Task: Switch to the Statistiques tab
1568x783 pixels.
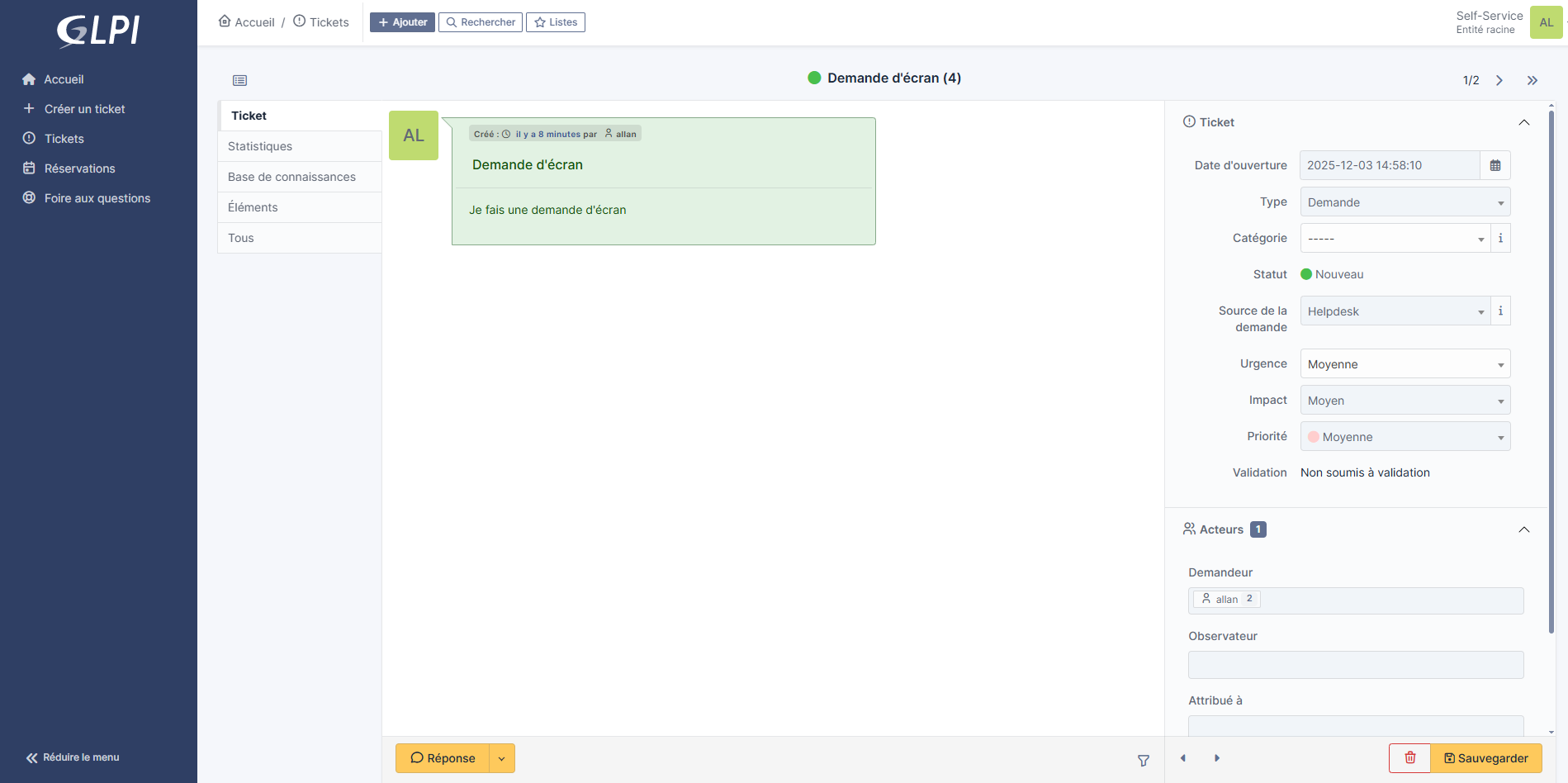Action: [260, 146]
